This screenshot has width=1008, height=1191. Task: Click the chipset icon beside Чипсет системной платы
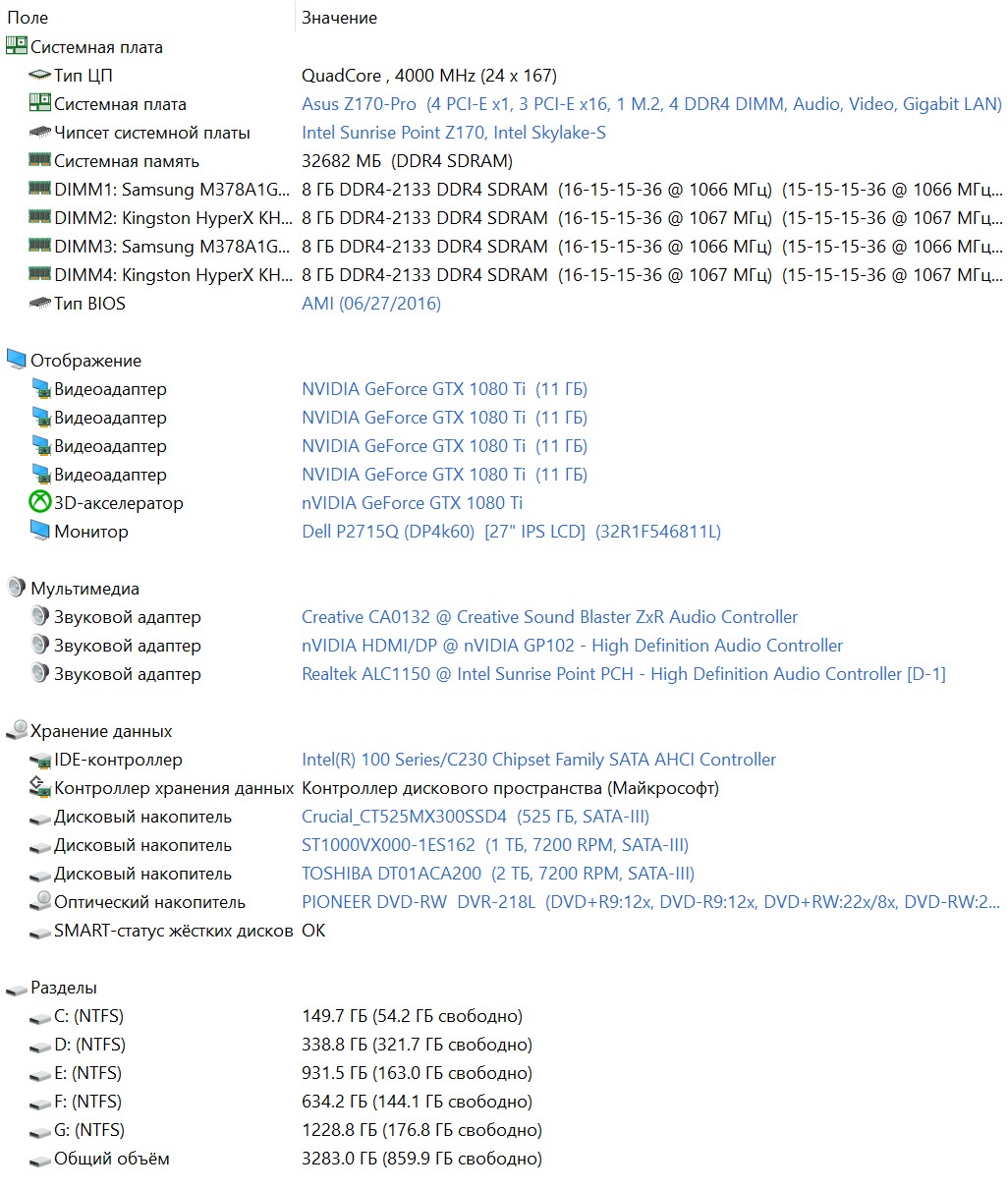coord(40,132)
